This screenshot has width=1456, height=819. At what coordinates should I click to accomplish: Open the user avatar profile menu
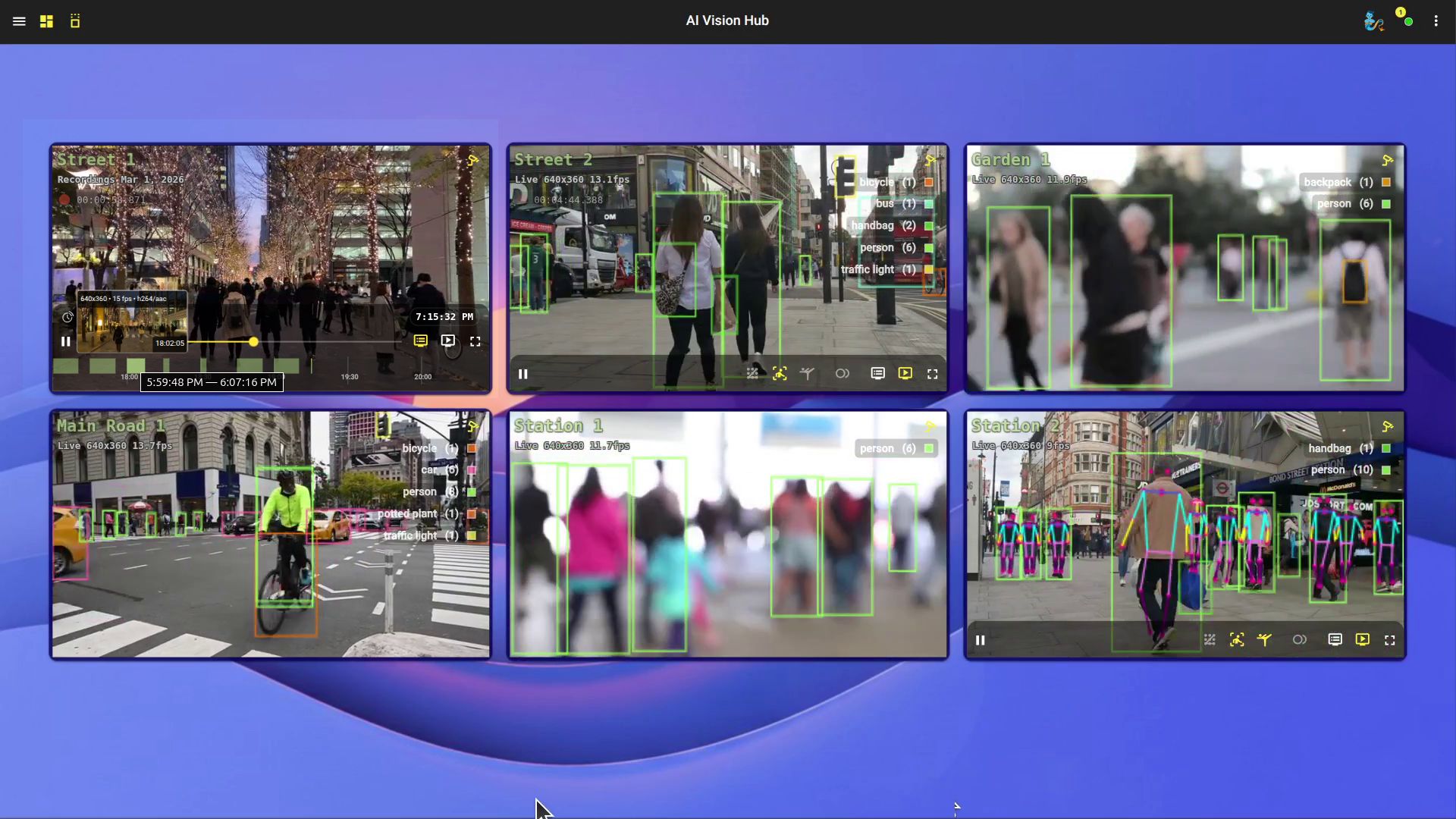[x=1373, y=21]
